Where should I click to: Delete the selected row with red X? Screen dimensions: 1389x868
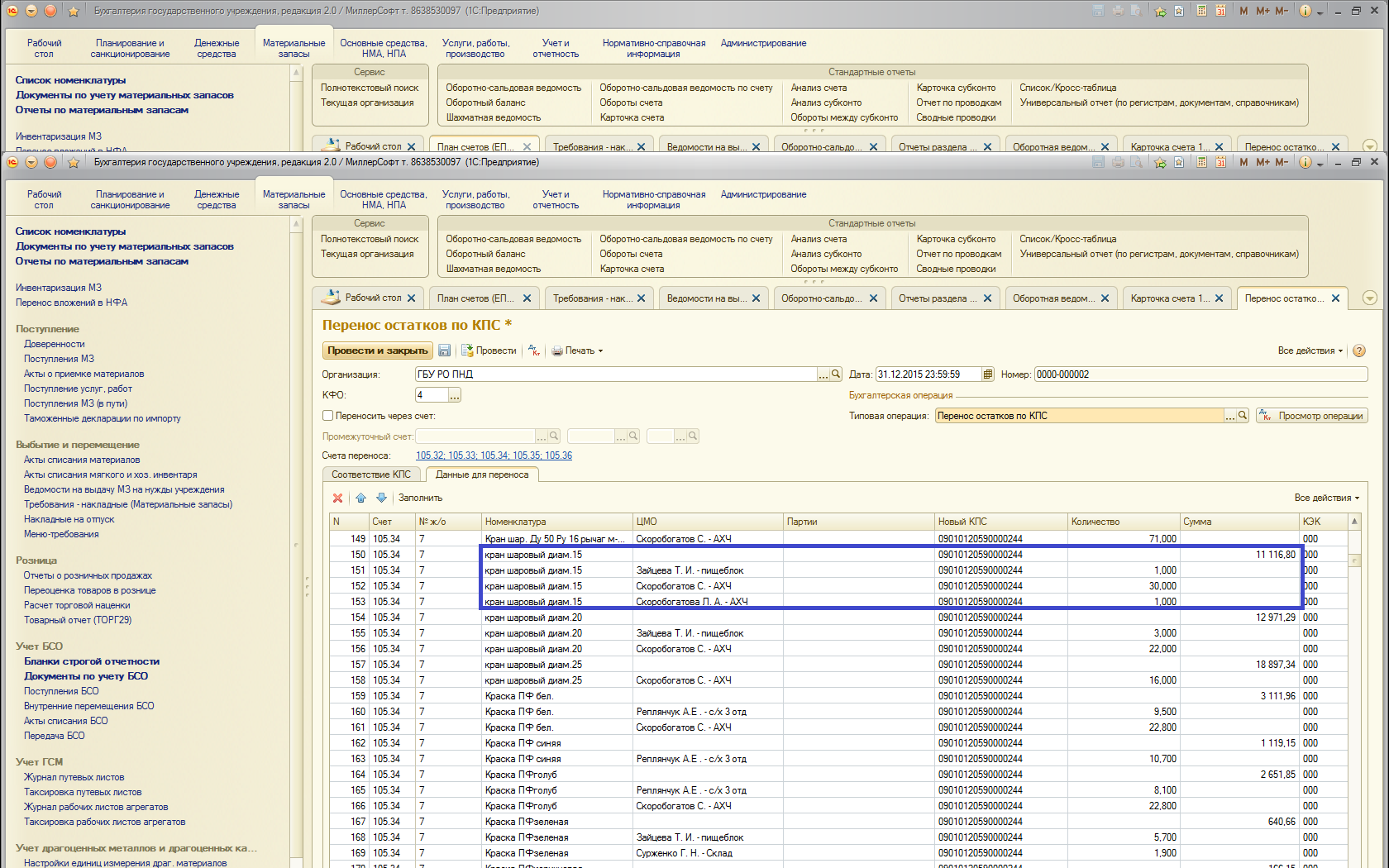click(x=337, y=498)
